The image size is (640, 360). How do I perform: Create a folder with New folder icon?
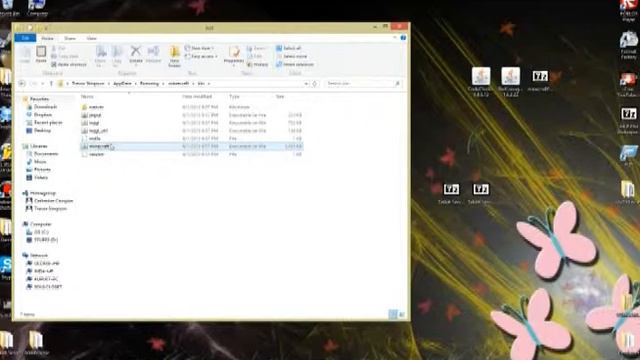pos(175,56)
